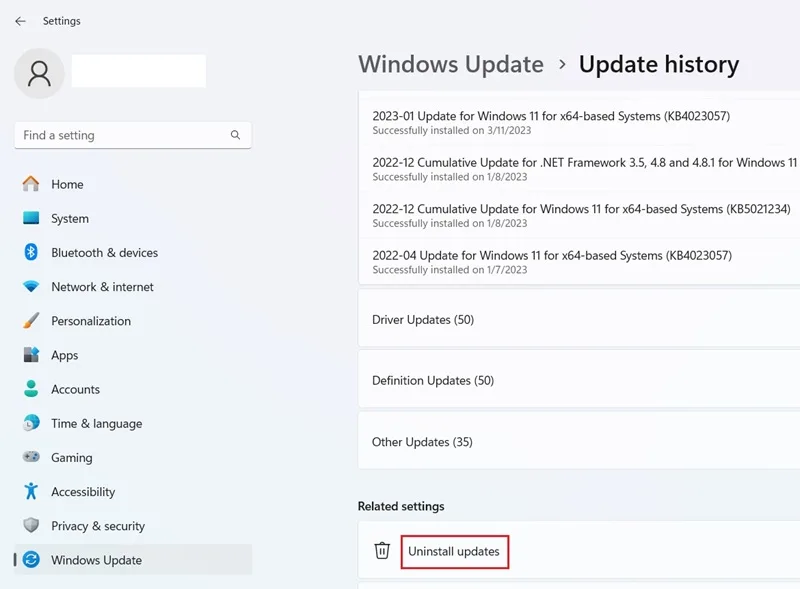Click Uninstall updates

[454, 551]
